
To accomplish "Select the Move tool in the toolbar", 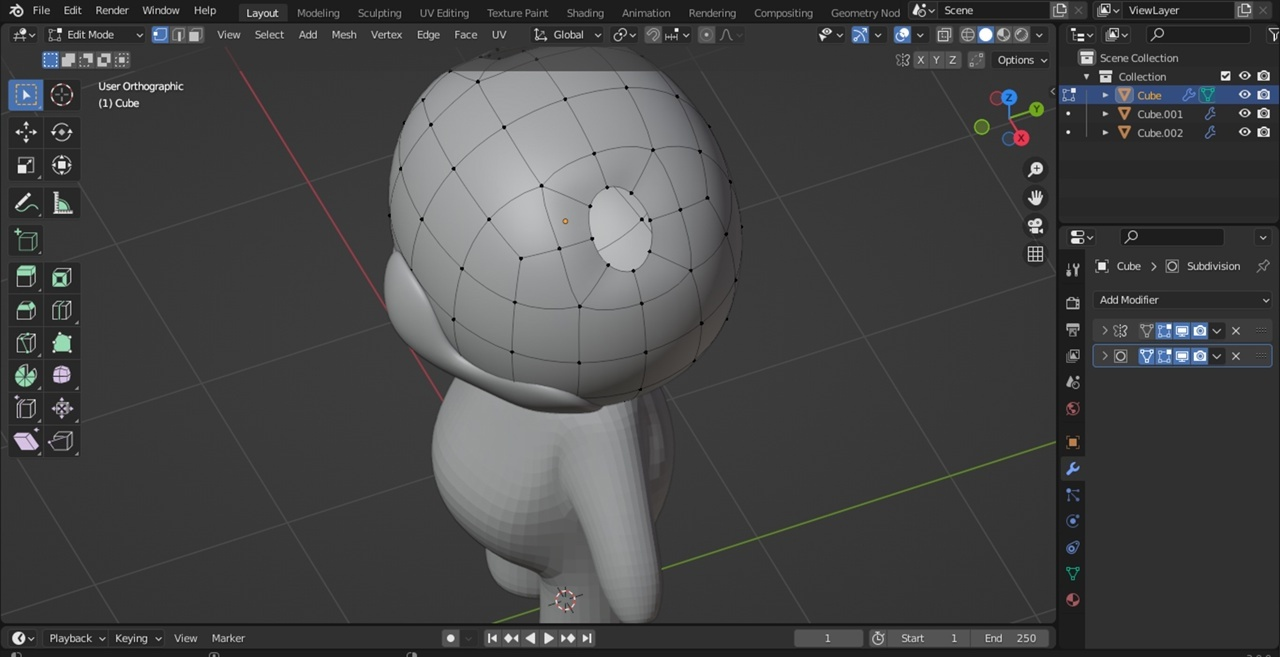I will [26, 132].
